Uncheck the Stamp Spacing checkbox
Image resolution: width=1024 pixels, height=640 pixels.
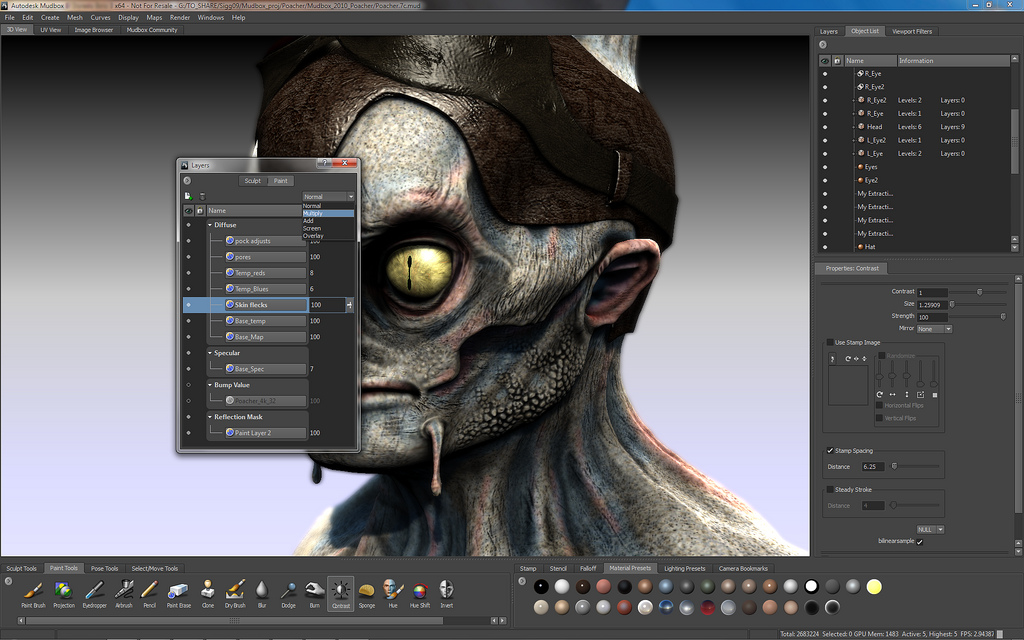point(830,451)
